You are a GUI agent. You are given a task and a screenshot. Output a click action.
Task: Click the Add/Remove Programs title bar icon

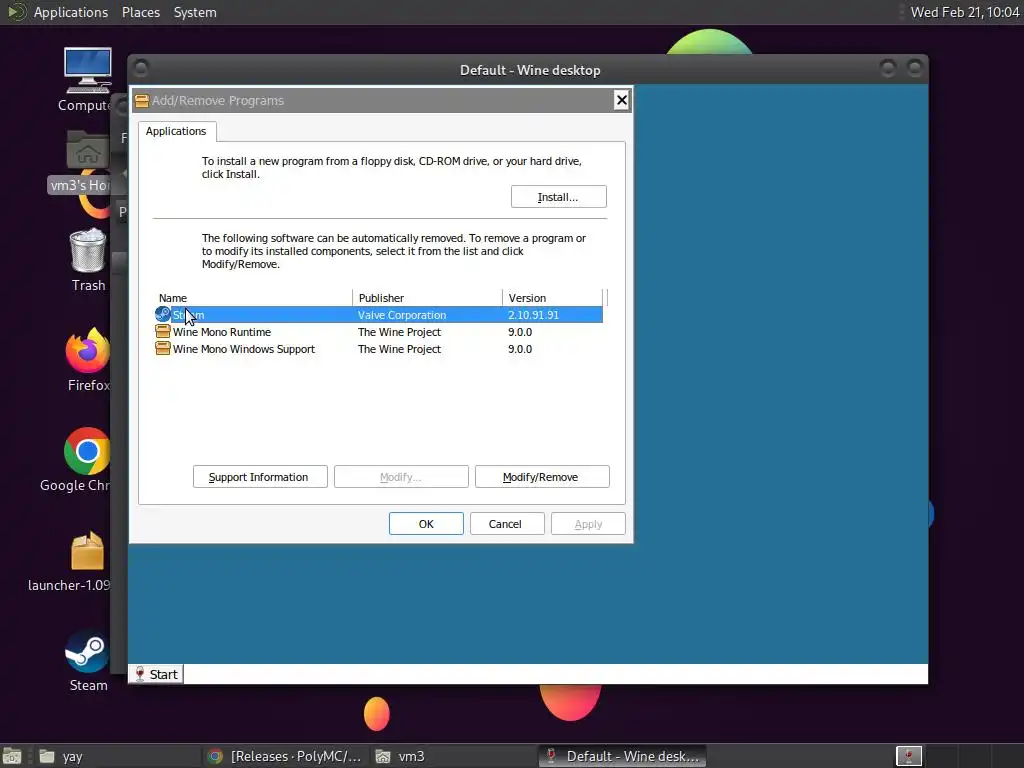[x=141, y=101]
